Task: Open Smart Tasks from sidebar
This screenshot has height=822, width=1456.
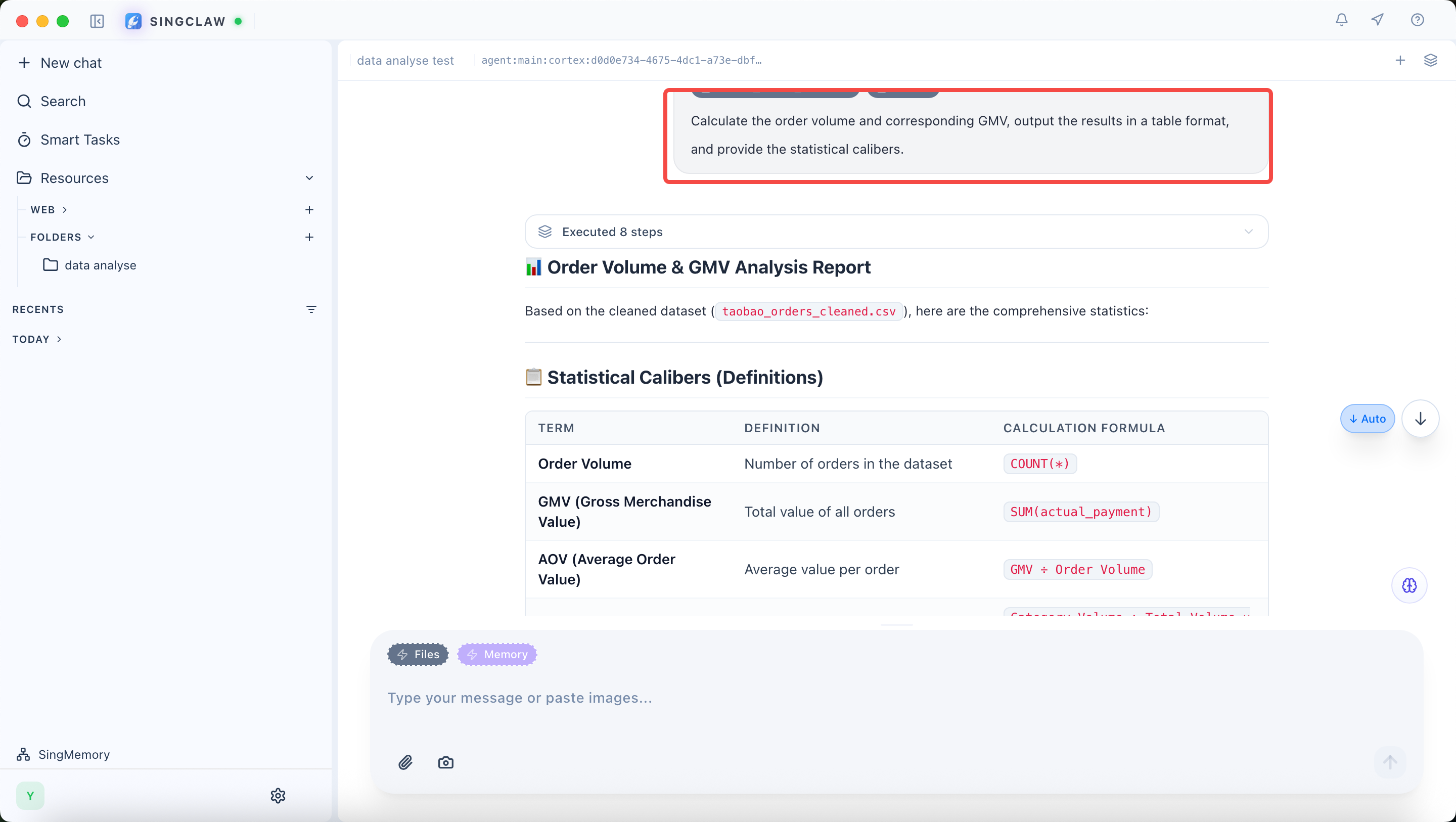Action: click(x=80, y=140)
